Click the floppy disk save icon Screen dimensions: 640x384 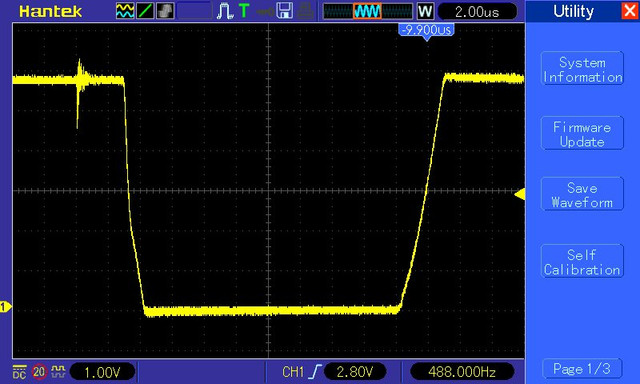(284, 11)
